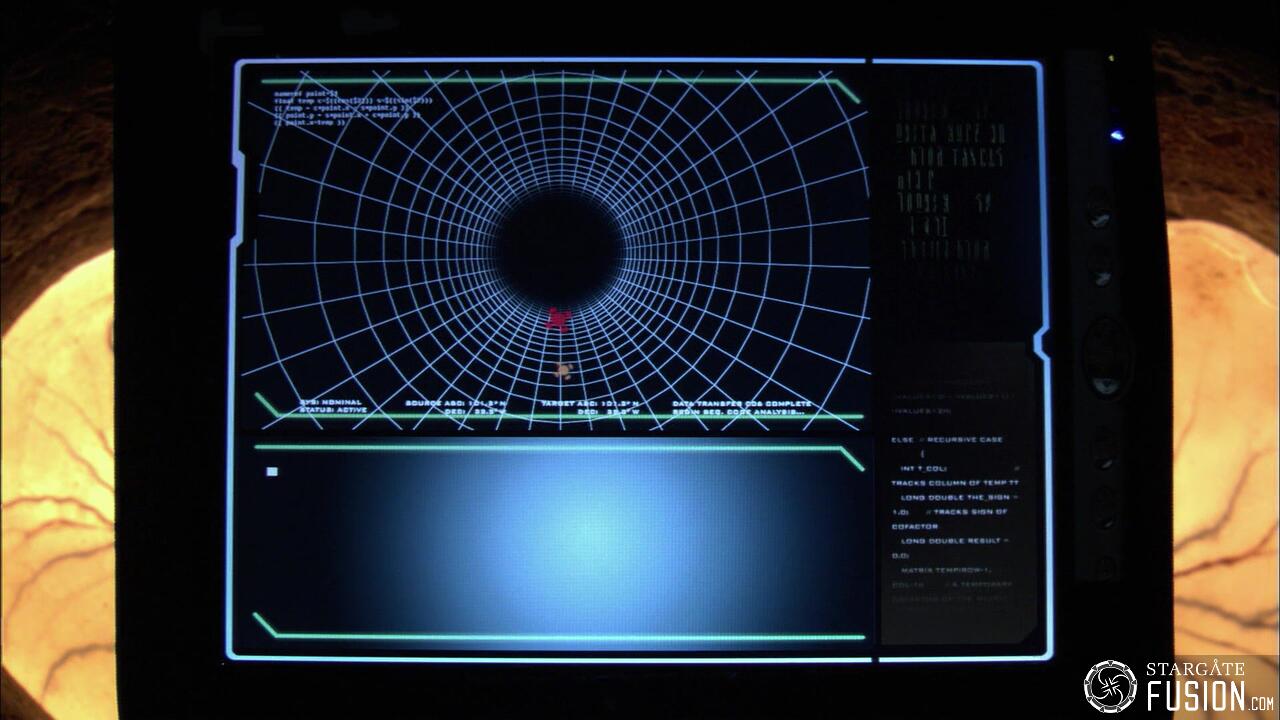Select the black hole at the grid center
Viewport: 1280px width, 720px height.
pyautogui.click(x=558, y=245)
